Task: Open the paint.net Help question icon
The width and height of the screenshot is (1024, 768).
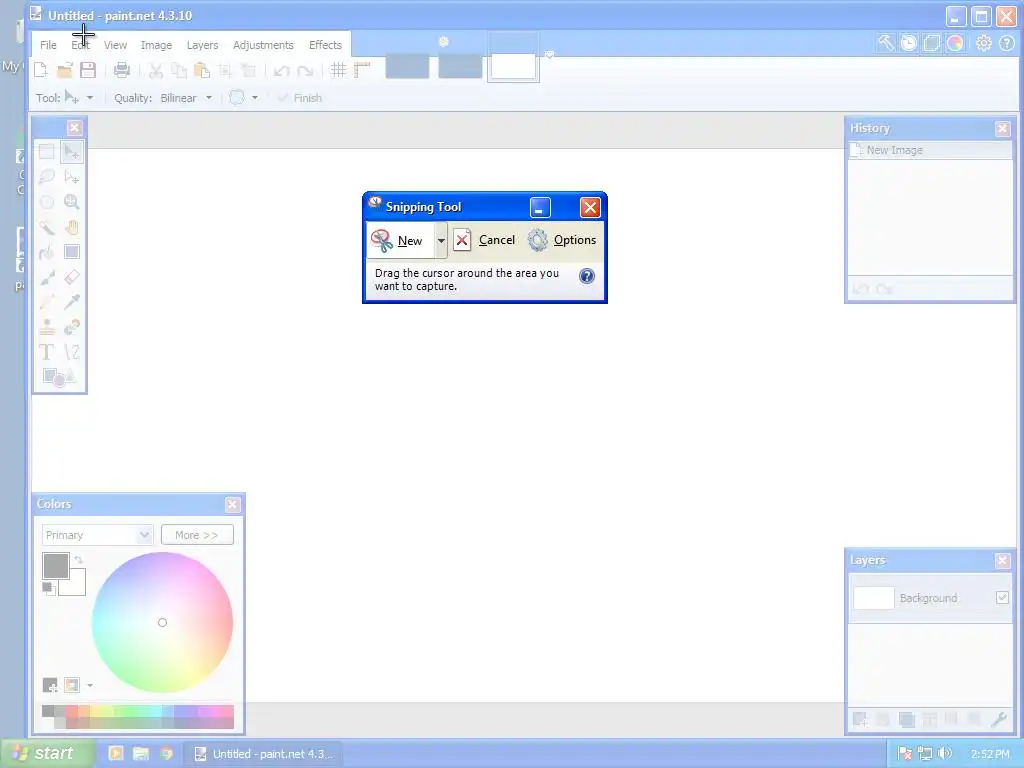Action: pyautogui.click(x=1007, y=43)
